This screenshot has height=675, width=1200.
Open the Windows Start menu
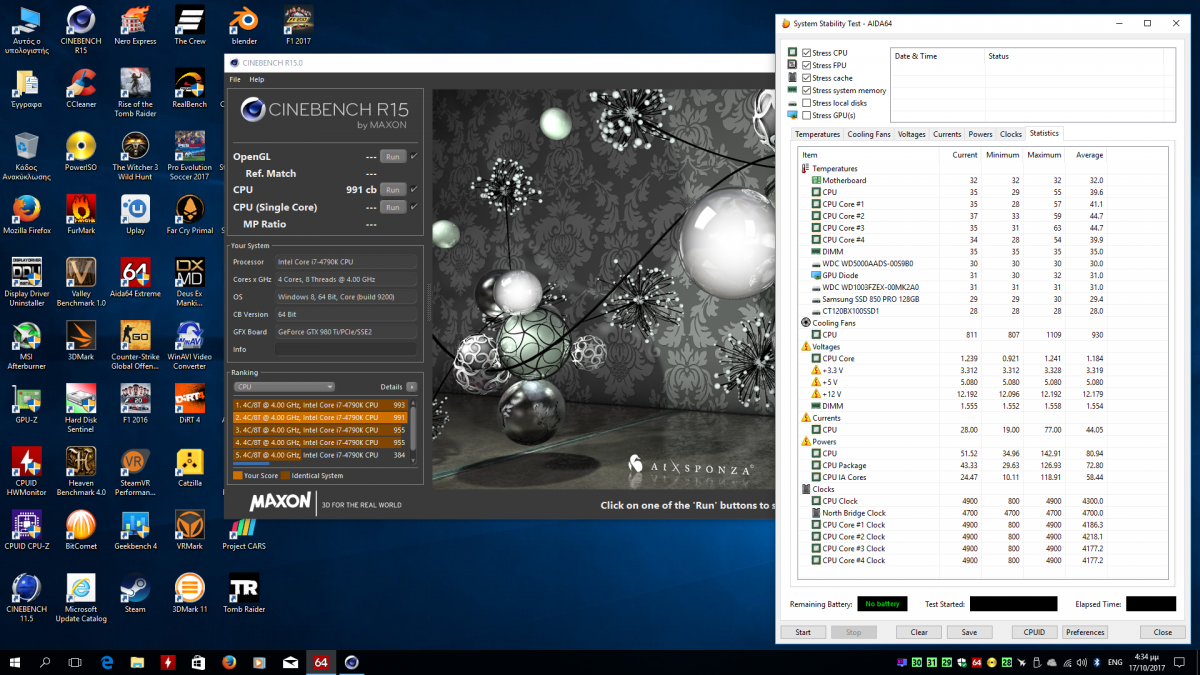(15, 662)
